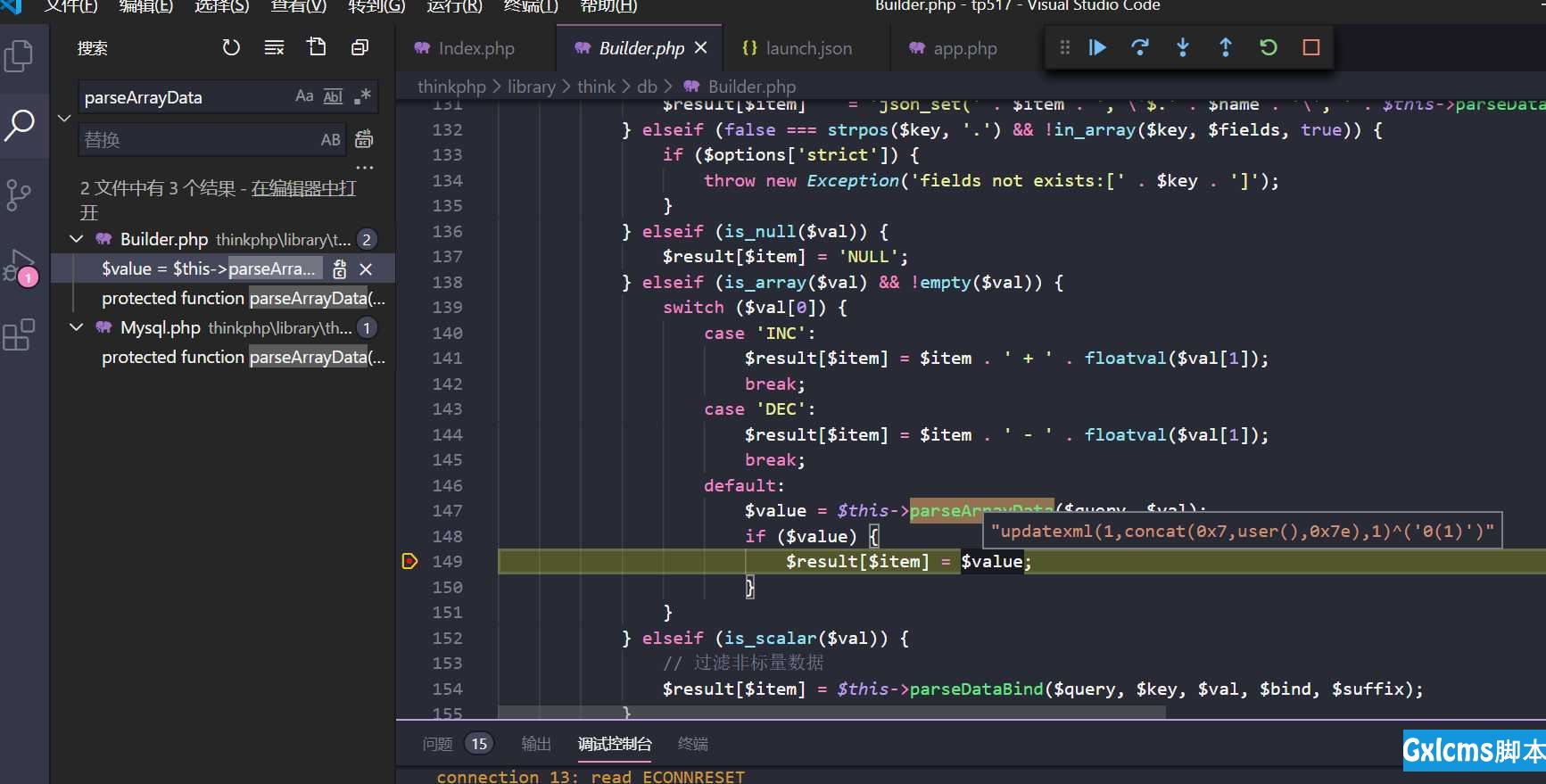Screen dimensions: 1546x784
Task: Clear search results list icon
Action: [274, 47]
